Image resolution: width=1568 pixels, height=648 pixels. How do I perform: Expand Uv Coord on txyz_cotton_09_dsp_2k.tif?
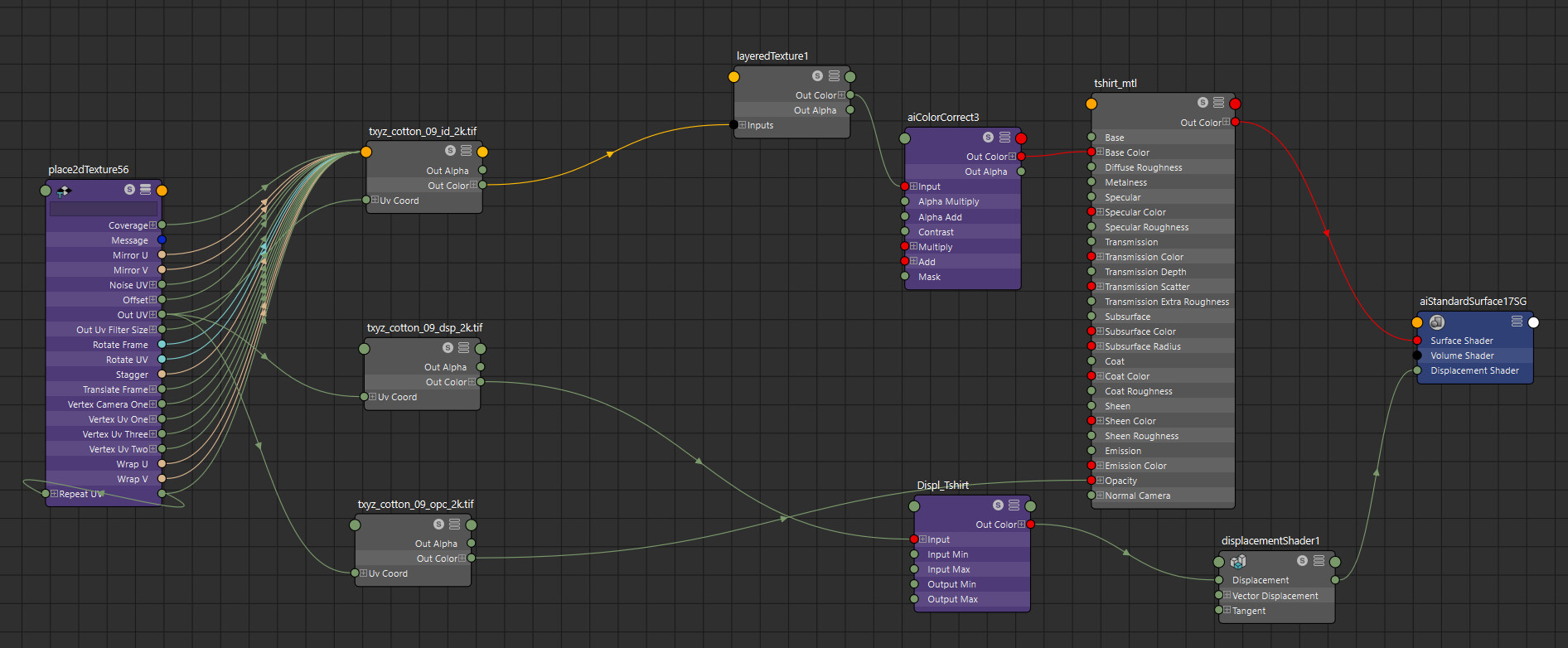coord(373,397)
